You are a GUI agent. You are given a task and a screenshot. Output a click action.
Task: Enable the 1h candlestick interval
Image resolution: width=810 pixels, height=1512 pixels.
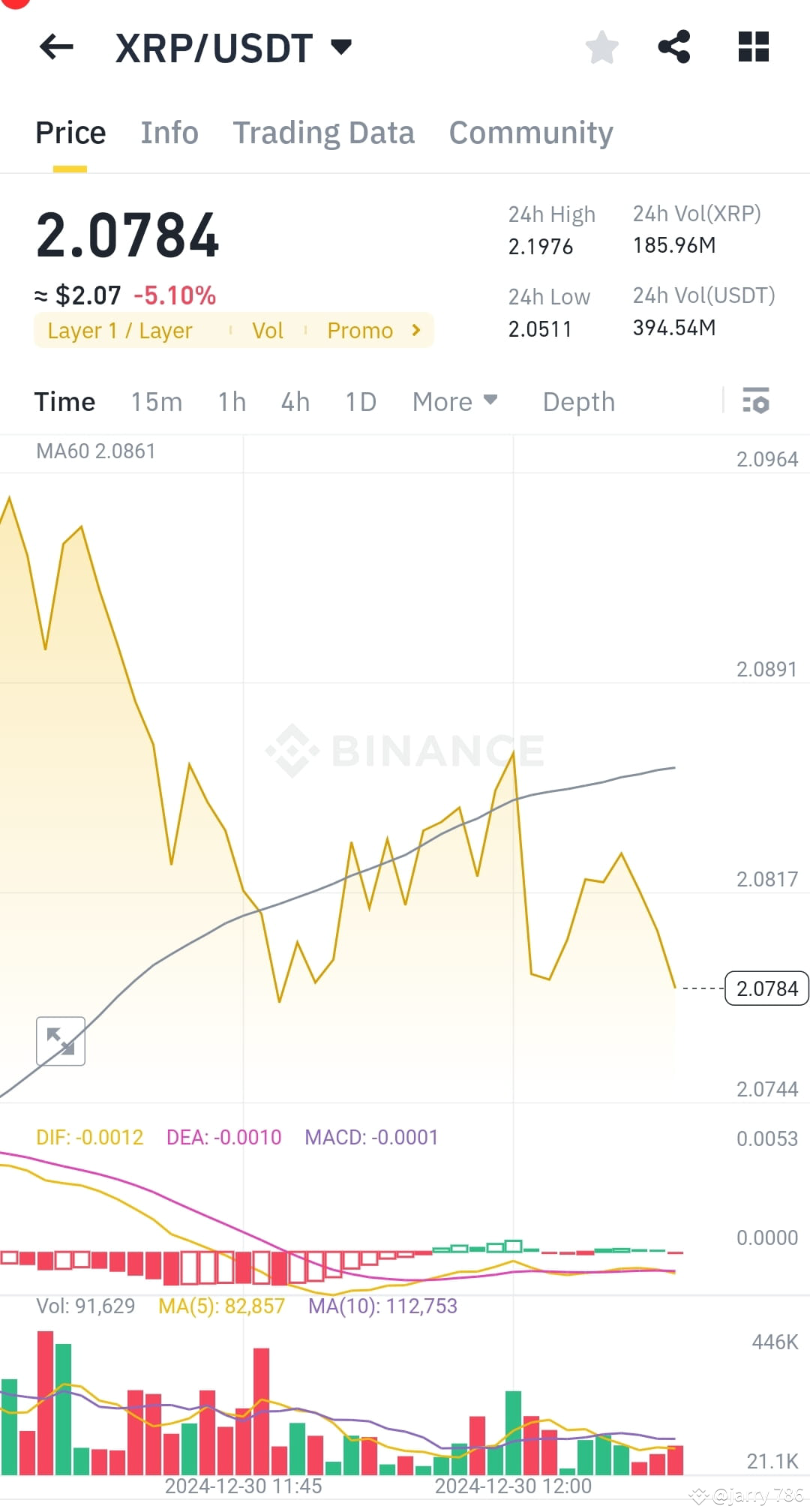click(231, 402)
